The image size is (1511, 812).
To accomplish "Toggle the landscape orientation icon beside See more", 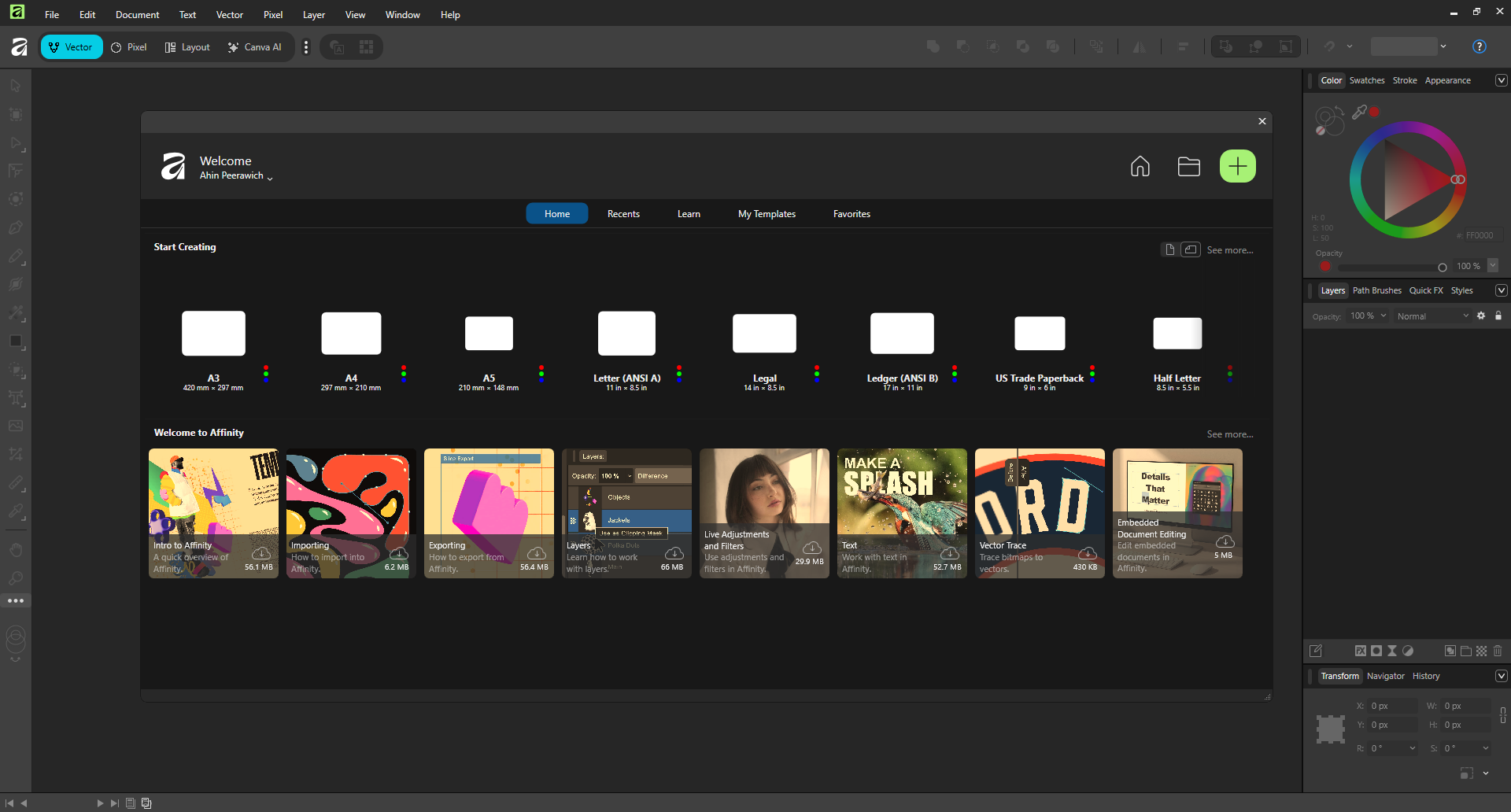I will click(1190, 249).
